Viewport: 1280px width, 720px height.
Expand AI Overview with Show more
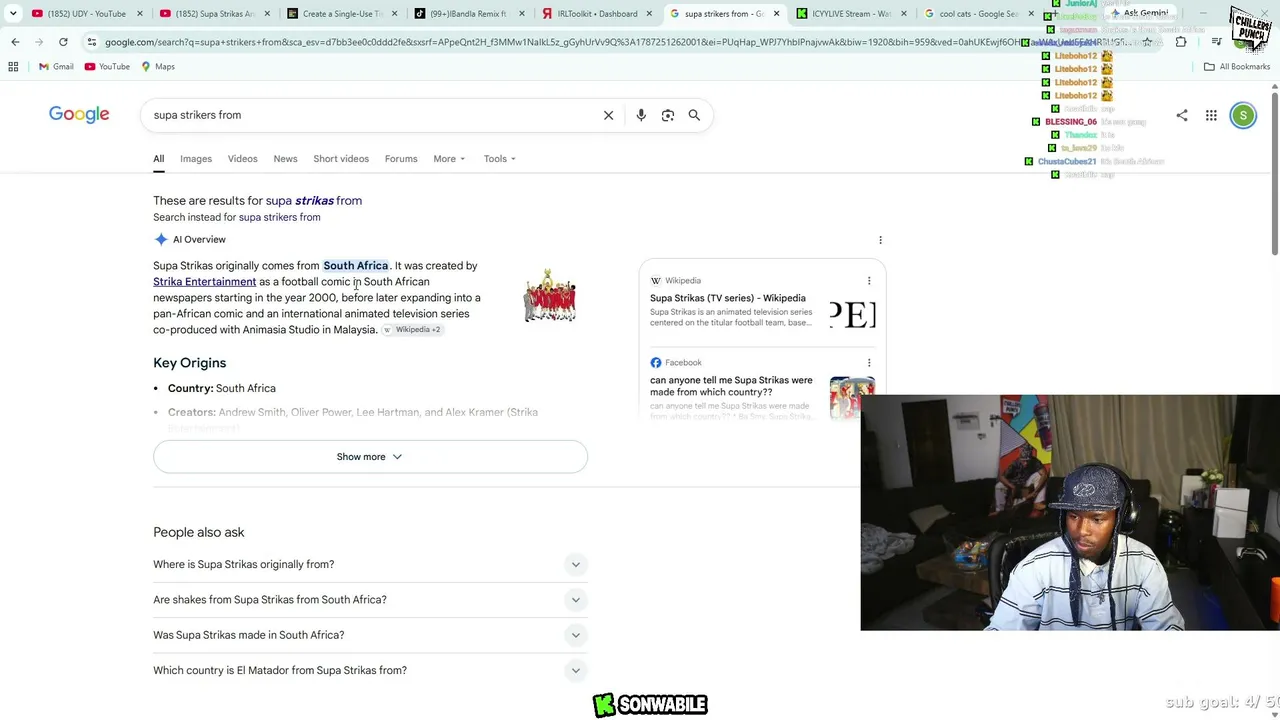click(370, 457)
